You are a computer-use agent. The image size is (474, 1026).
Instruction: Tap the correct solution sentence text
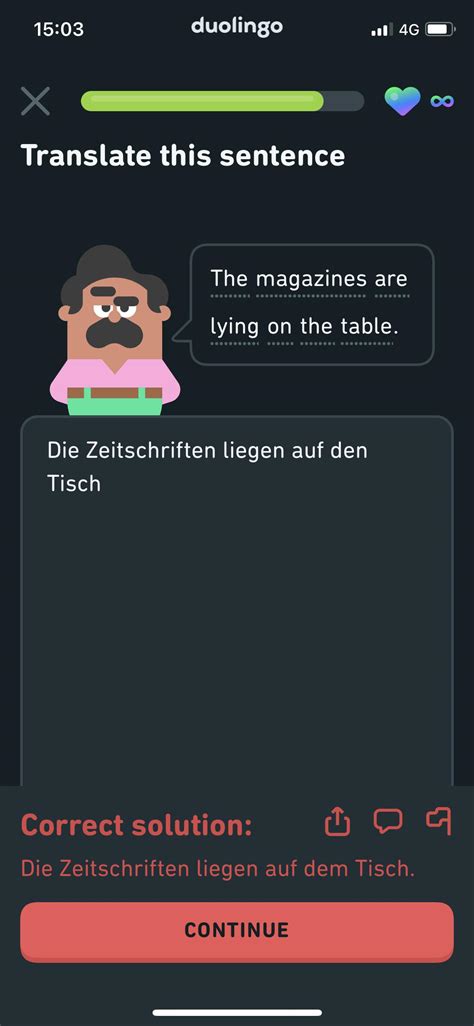pos(218,868)
